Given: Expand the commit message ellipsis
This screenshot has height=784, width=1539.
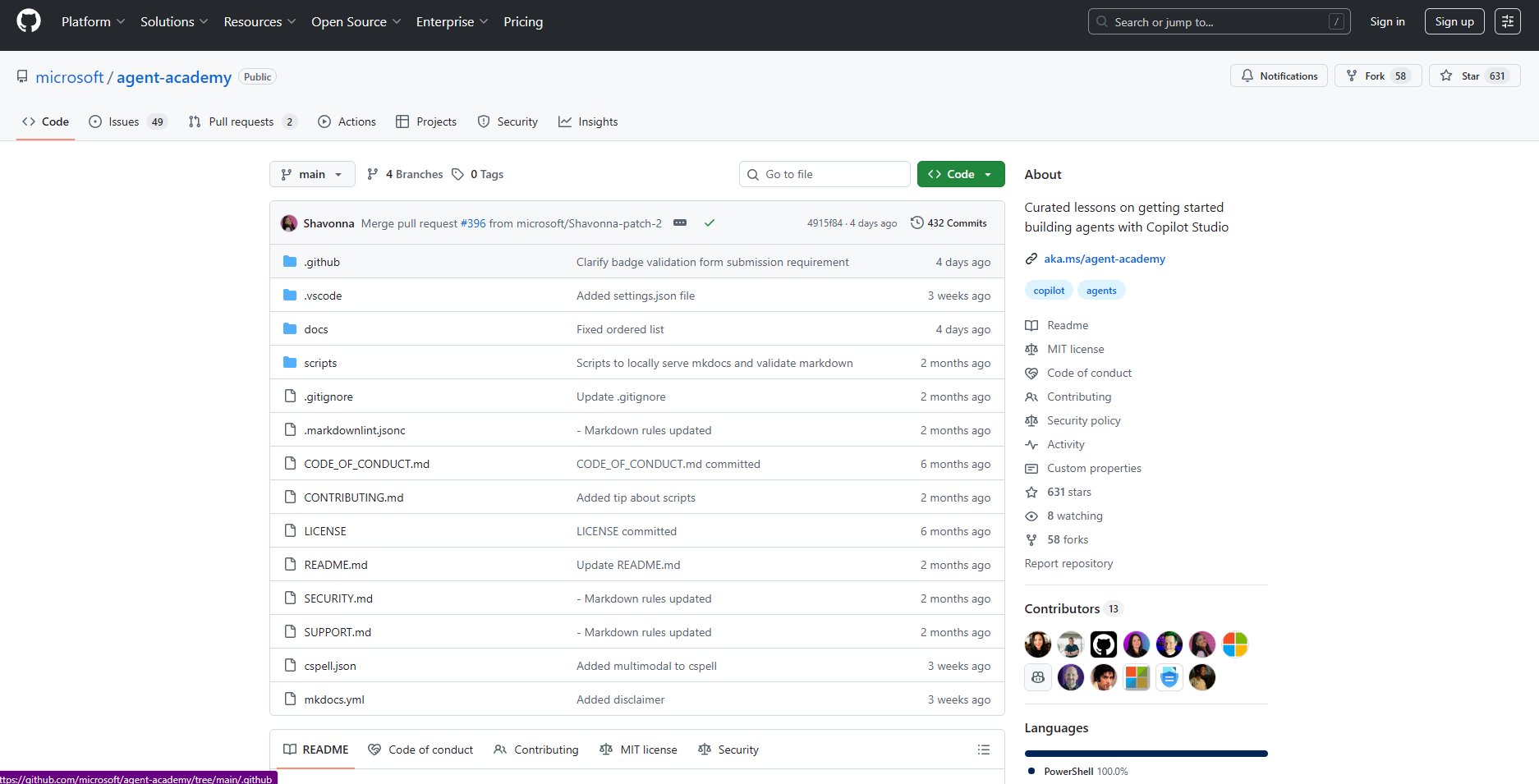Looking at the screenshot, I should point(680,222).
